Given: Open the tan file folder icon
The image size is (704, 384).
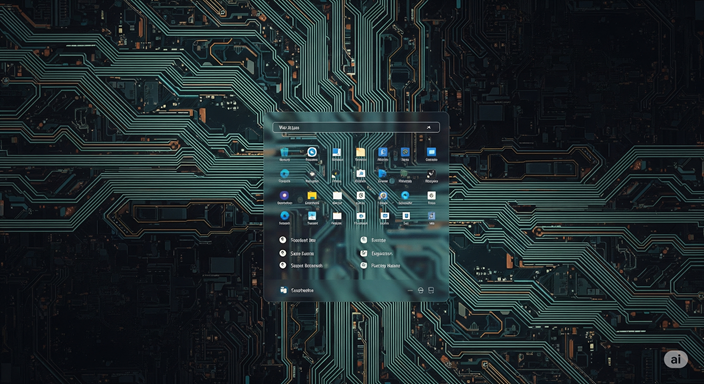Looking at the screenshot, I should coord(360,152).
